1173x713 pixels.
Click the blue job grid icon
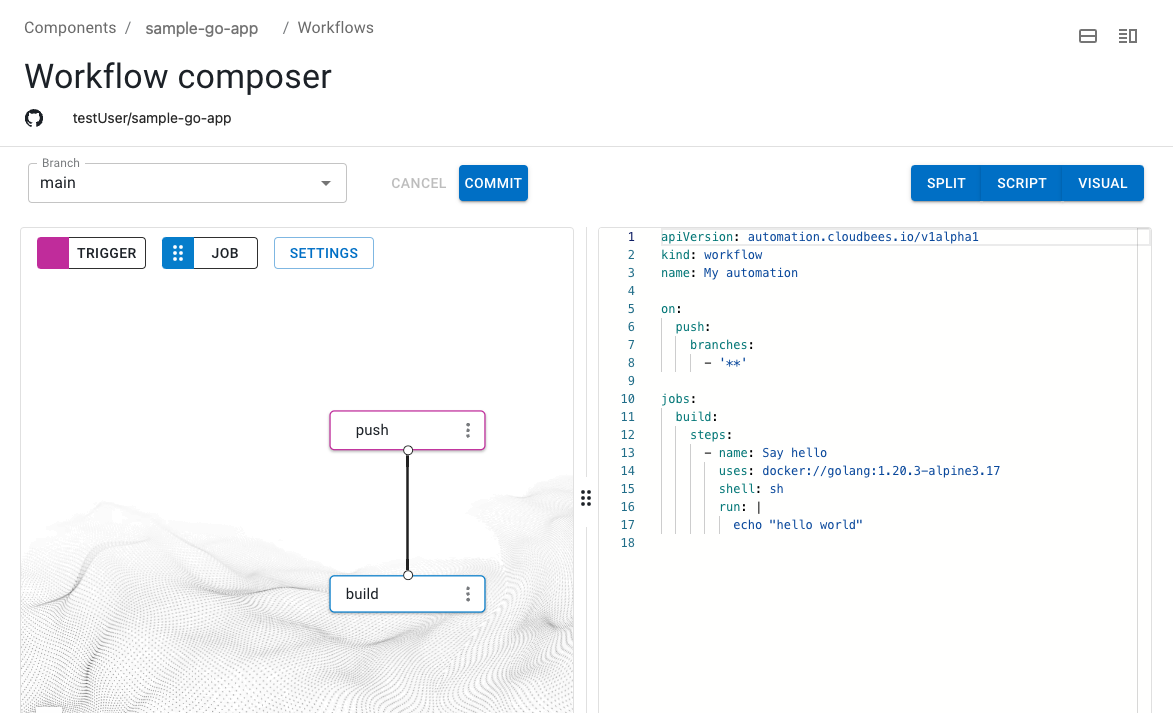[178, 253]
